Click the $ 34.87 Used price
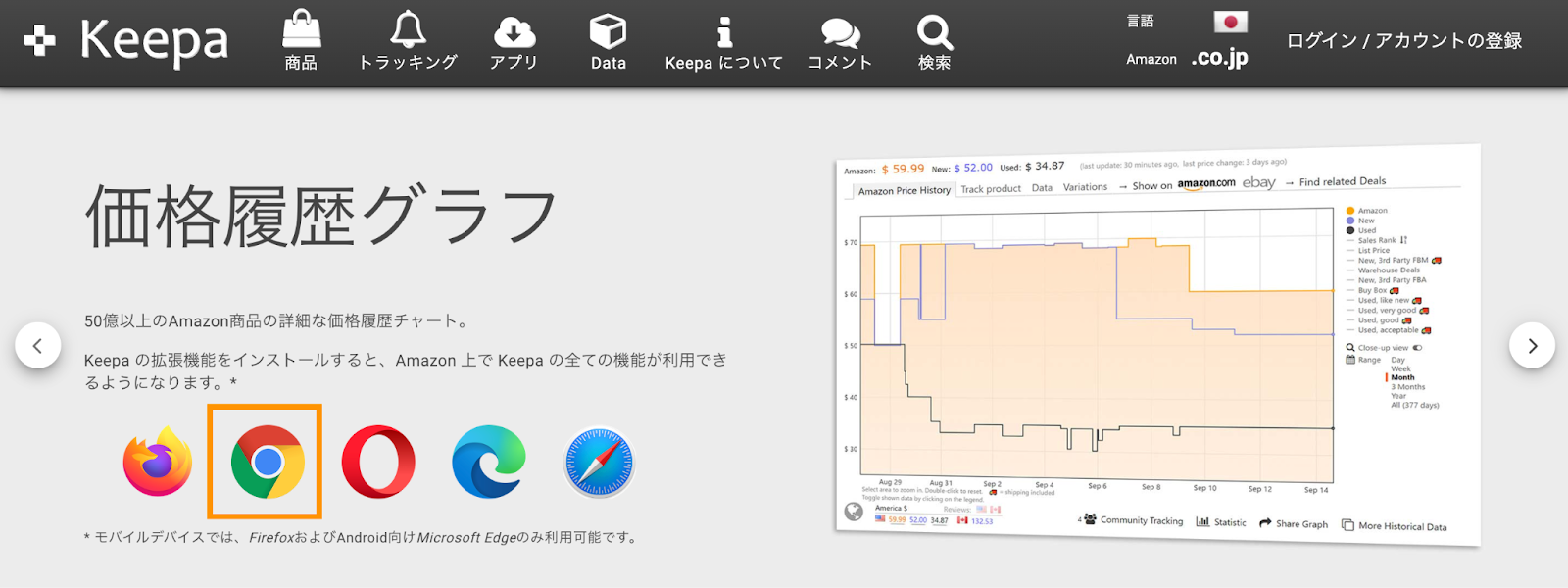The height and width of the screenshot is (588, 1568). tap(1045, 166)
